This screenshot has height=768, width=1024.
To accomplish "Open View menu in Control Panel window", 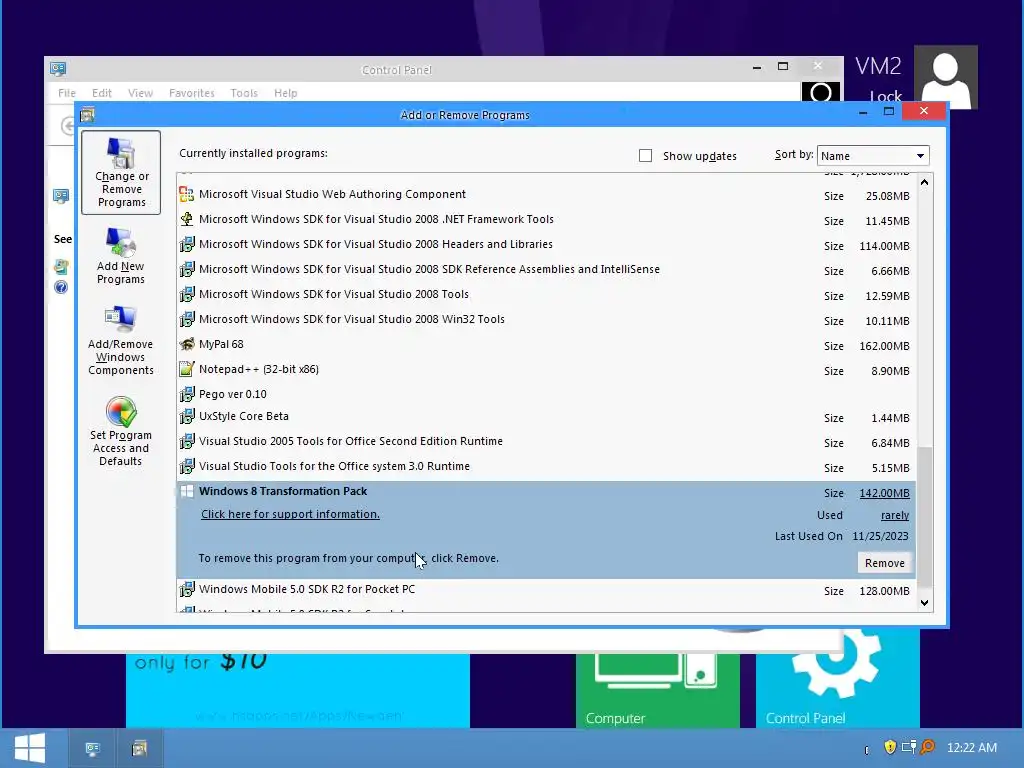I will [140, 93].
